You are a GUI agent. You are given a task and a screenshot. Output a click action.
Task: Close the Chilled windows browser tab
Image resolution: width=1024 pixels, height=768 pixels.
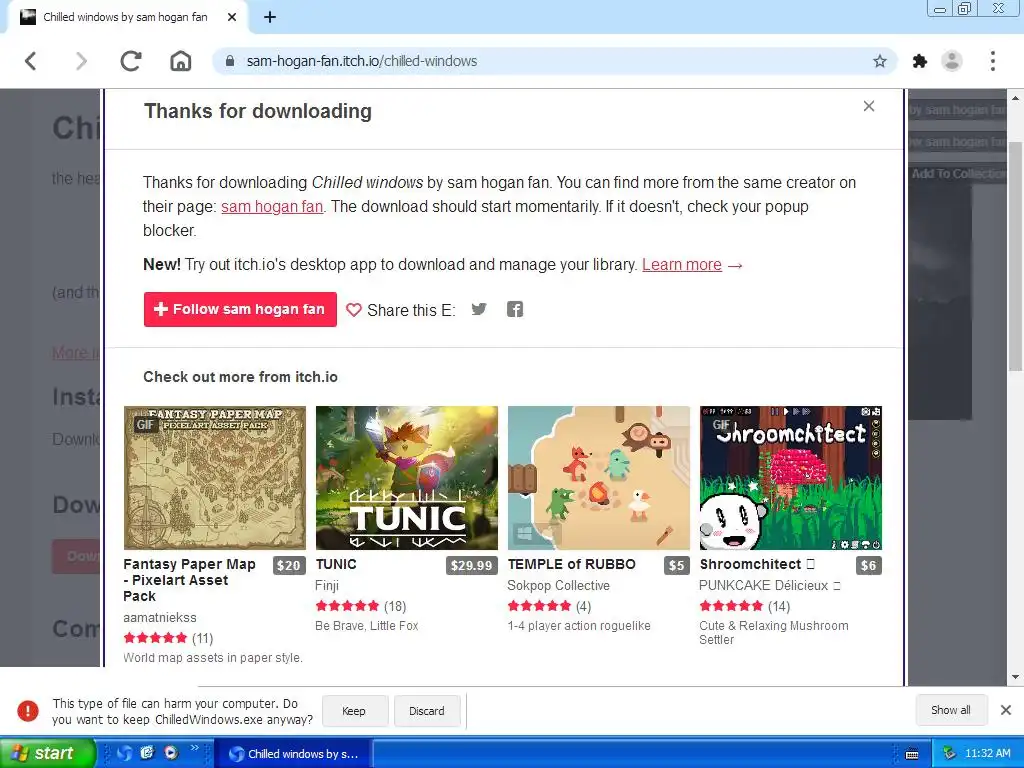(232, 18)
